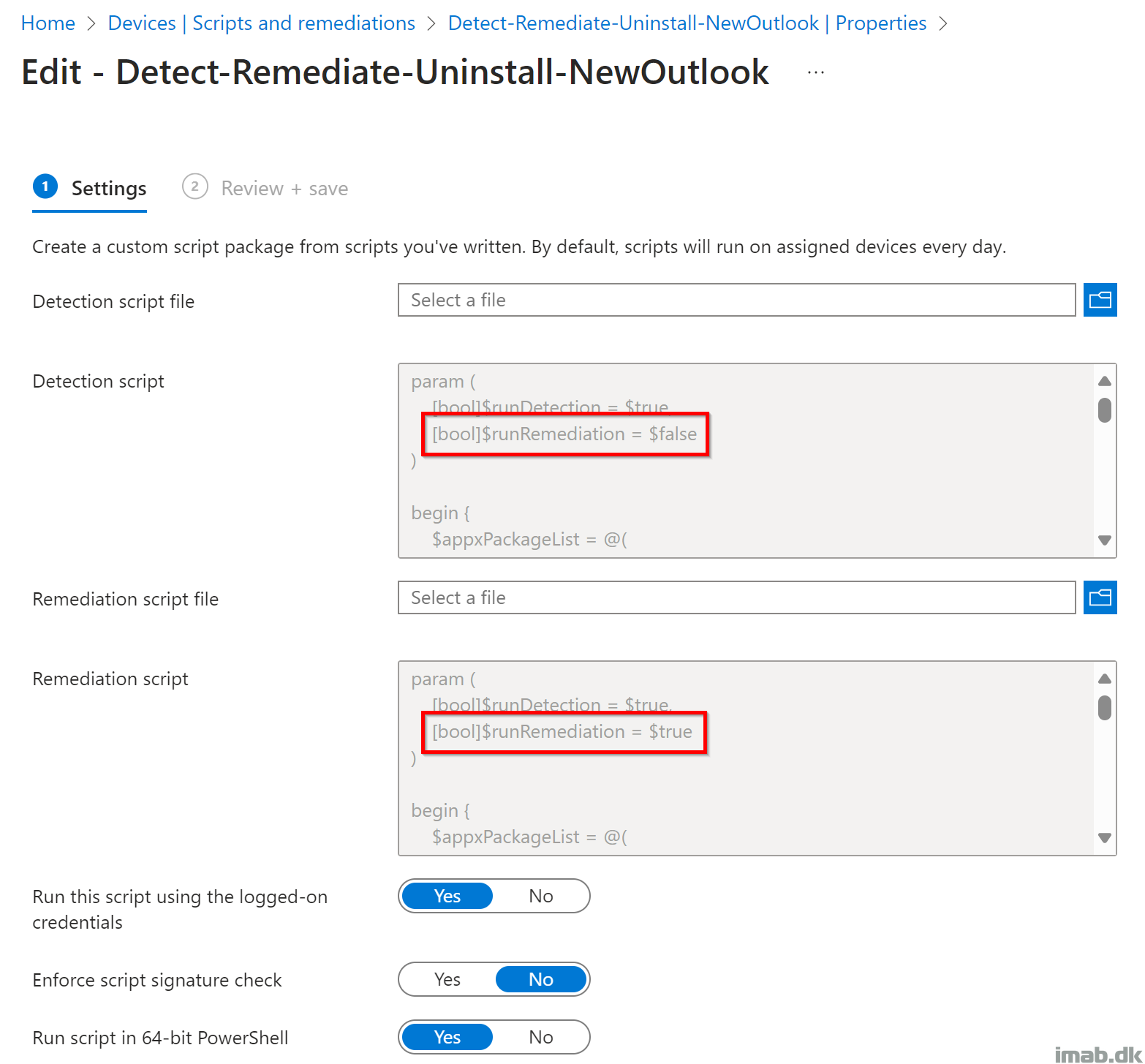Click the Detection script file browse folder icon

tap(1099, 300)
